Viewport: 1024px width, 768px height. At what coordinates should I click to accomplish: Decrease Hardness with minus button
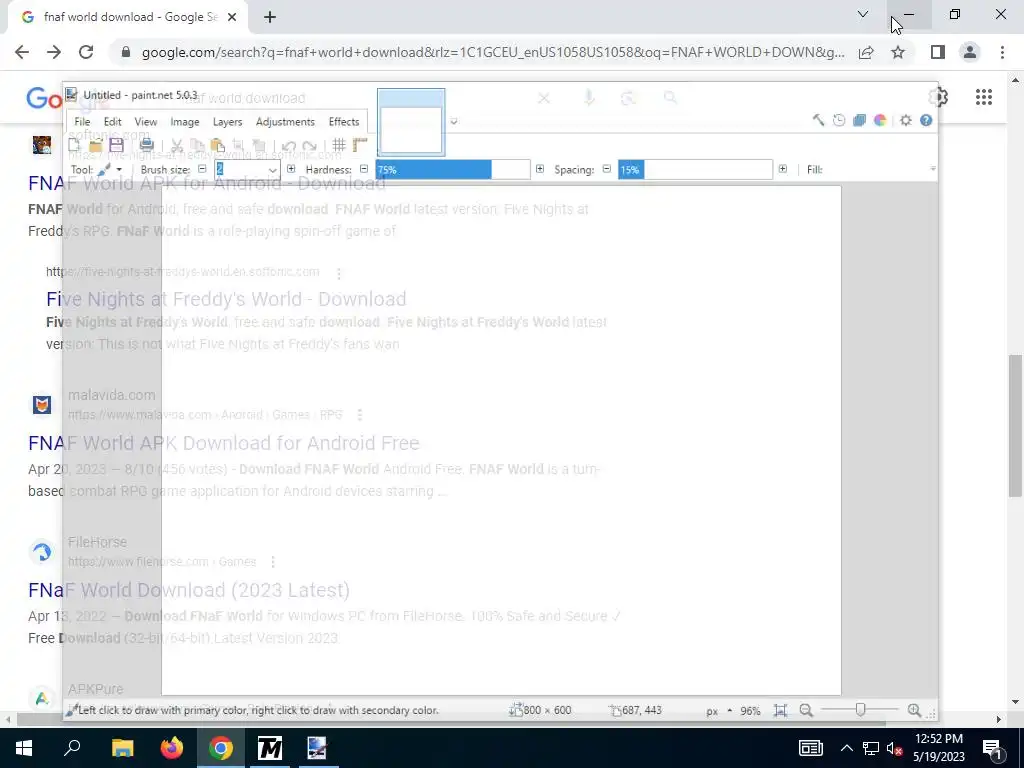[x=364, y=169]
